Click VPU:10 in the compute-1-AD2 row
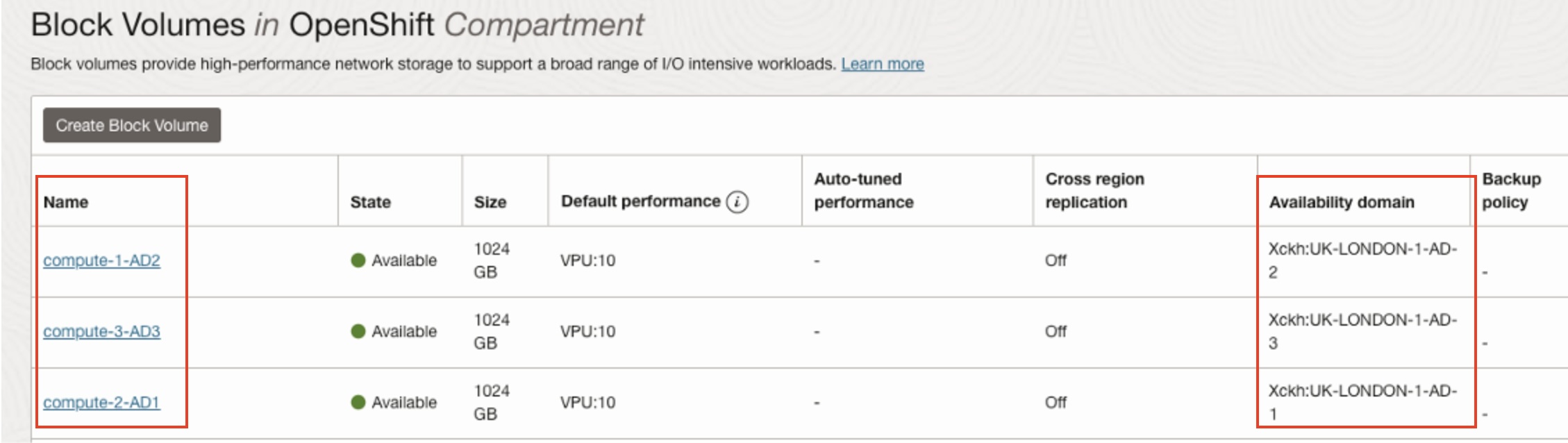 point(587,260)
